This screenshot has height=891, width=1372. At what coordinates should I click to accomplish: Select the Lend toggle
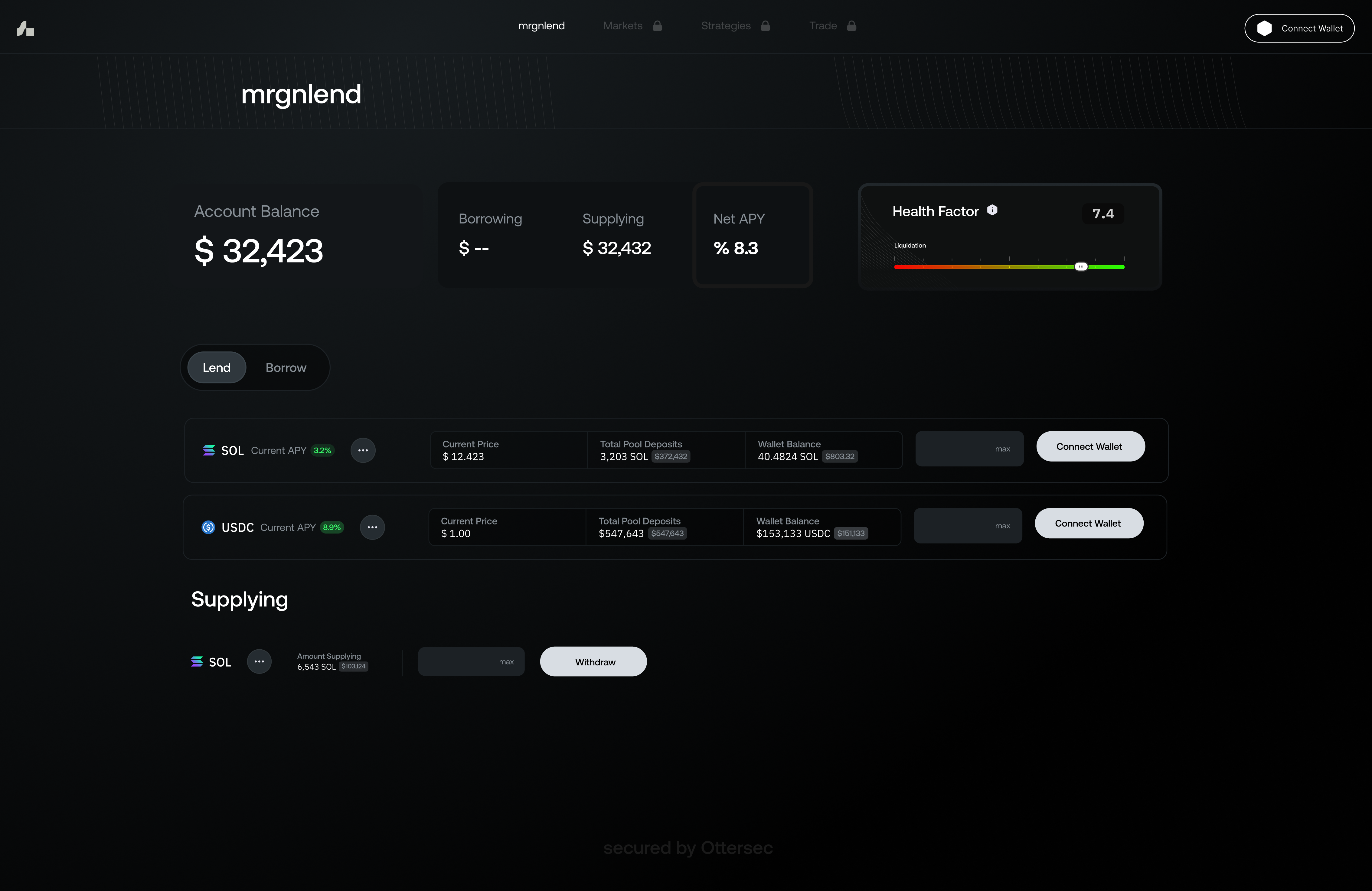[216, 367]
